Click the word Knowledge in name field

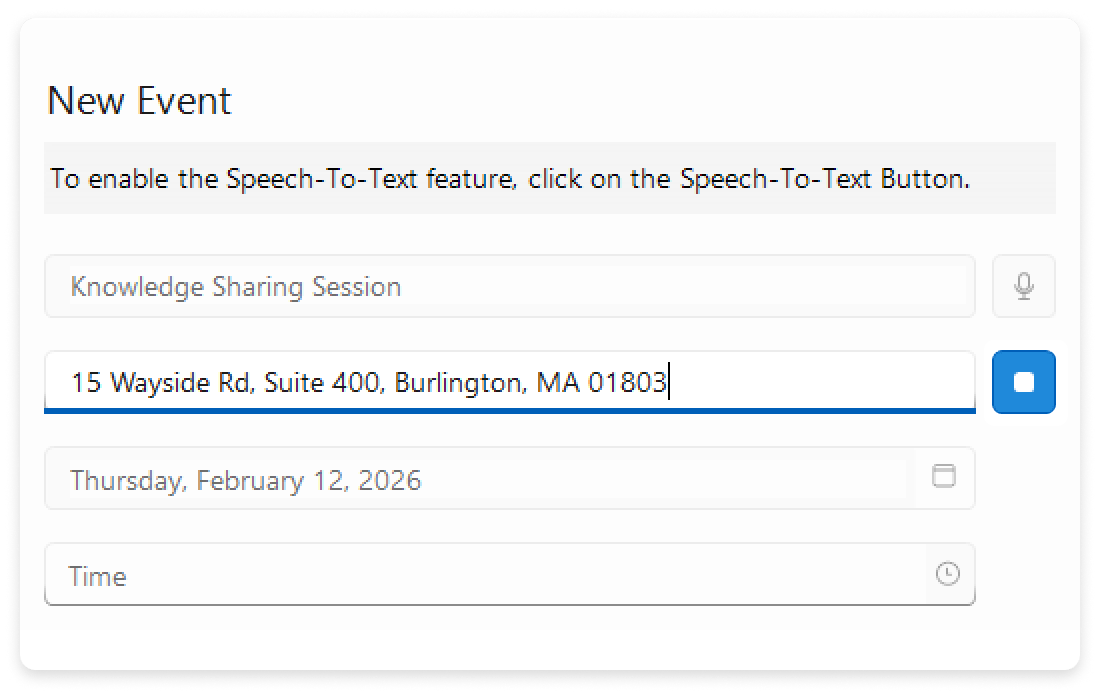[137, 288]
